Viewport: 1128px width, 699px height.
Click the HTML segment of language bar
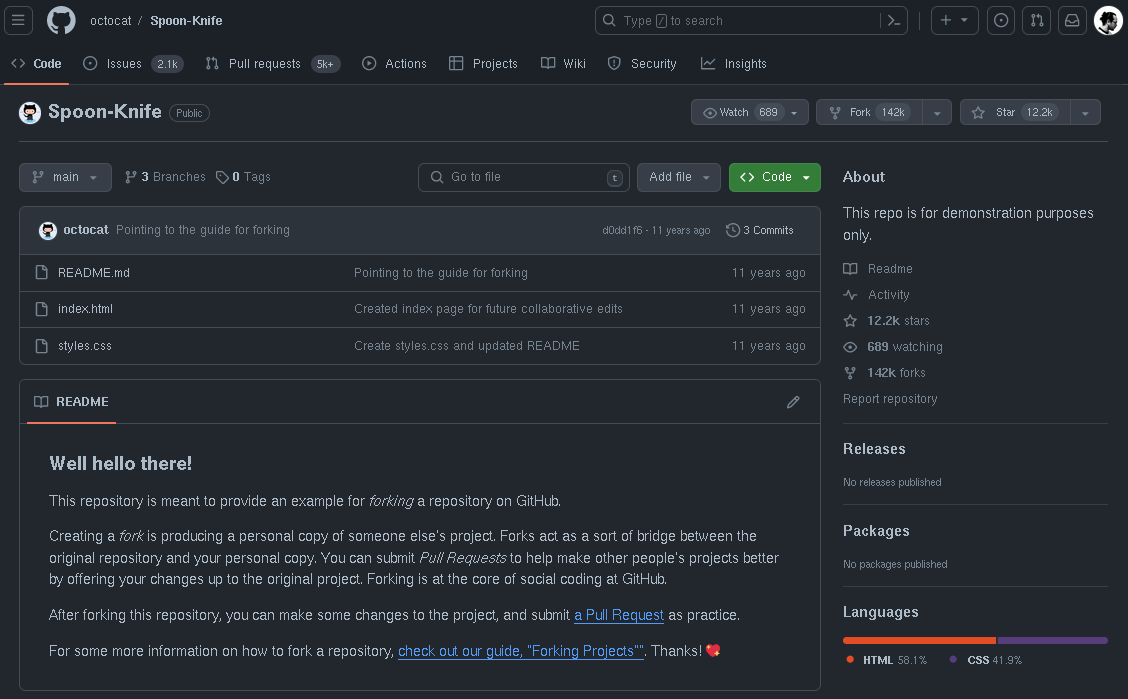tap(918, 640)
